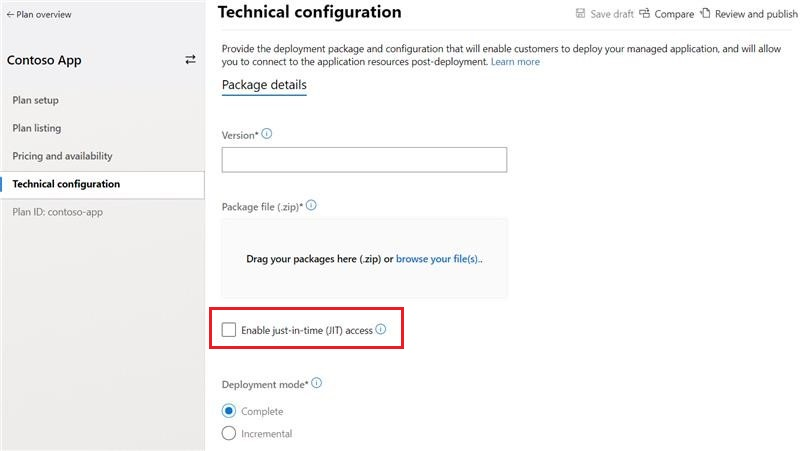The height and width of the screenshot is (451, 800).
Task: Select Technical configuration in the sidebar
Action: (66, 184)
